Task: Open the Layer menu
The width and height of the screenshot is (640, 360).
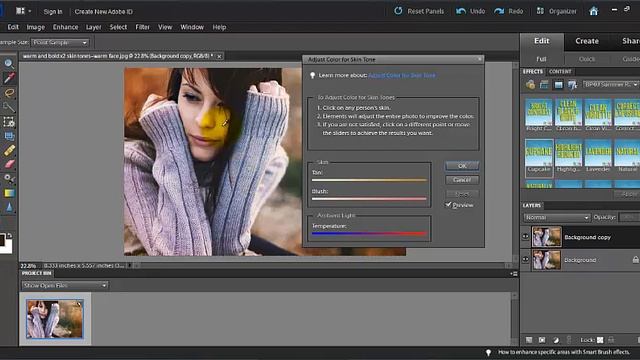Action: [93, 27]
